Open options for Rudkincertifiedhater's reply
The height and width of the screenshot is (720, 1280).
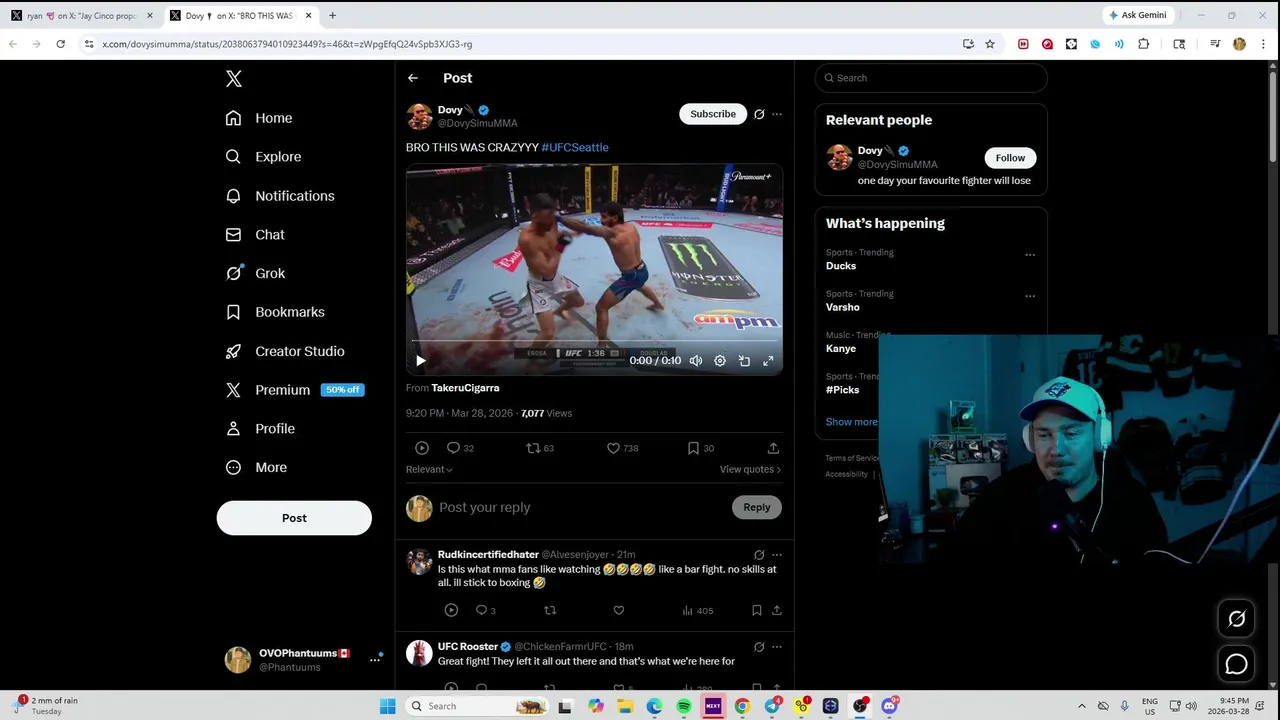777,554
